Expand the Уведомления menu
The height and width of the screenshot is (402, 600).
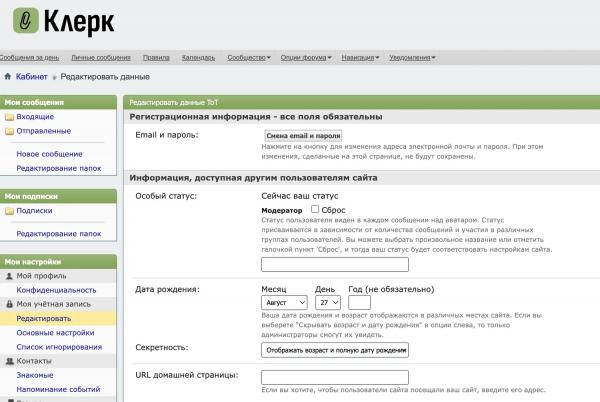[x=412, y=57]
